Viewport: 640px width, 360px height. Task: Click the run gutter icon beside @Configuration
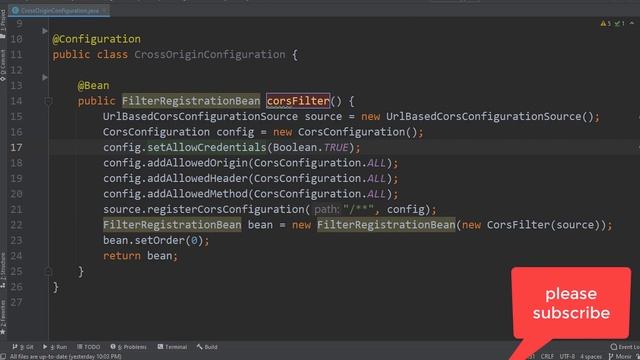45,31
